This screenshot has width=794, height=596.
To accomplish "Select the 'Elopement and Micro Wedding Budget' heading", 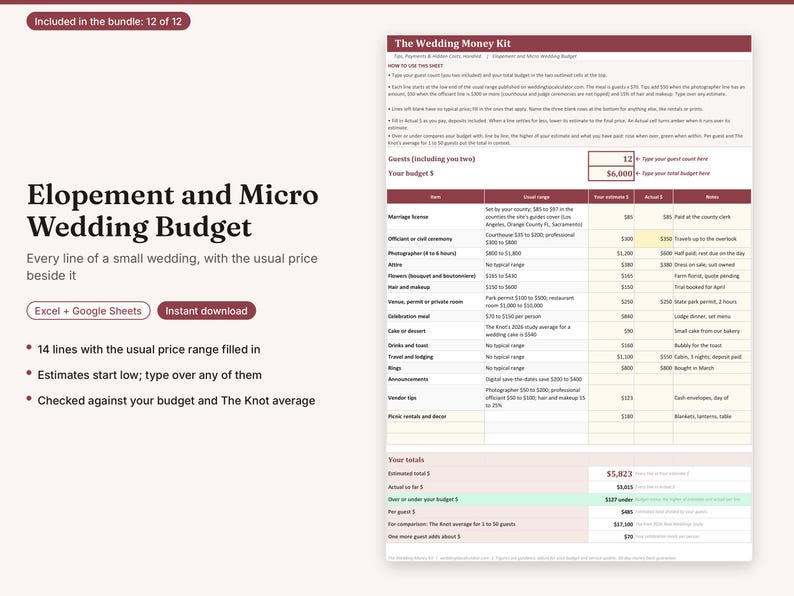I will [x=173, y=211].
